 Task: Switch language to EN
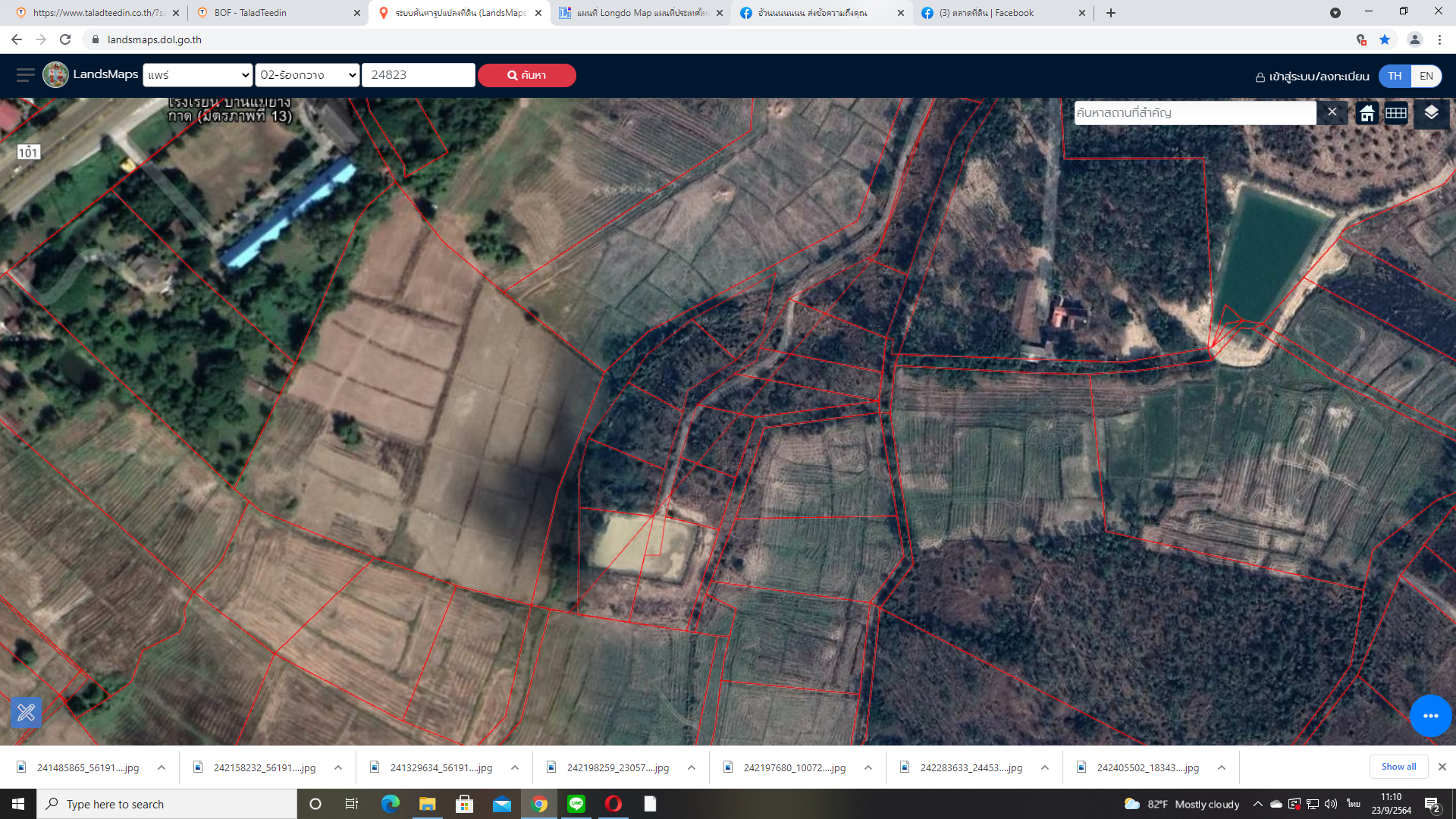1426,76
